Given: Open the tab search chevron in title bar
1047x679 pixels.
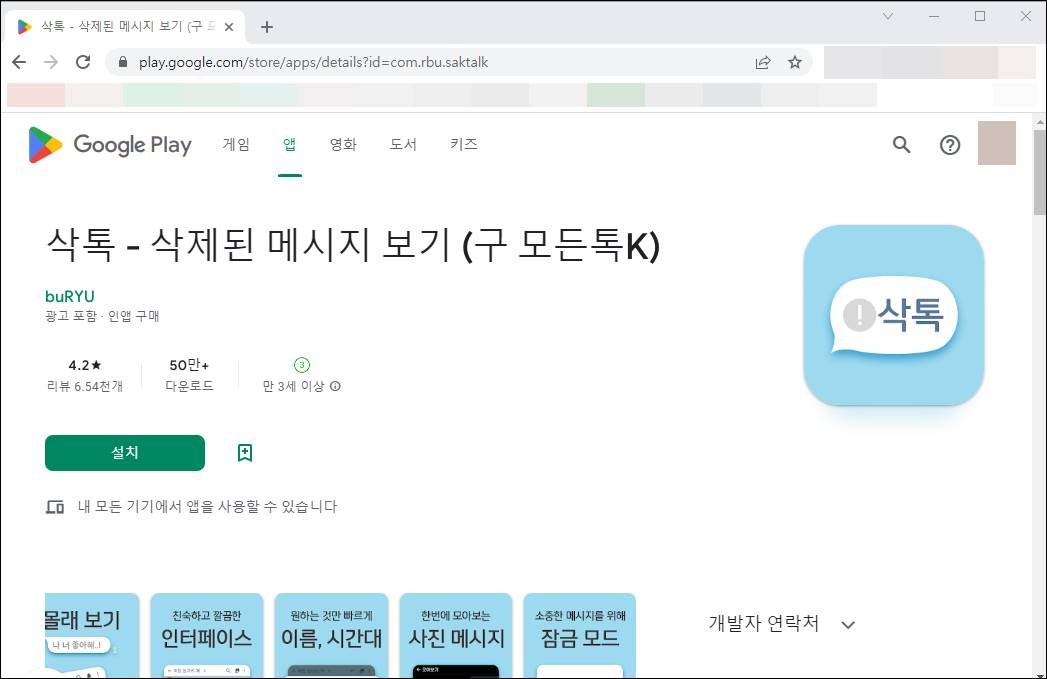Looking at the screenshot, I should pos(887,15).
